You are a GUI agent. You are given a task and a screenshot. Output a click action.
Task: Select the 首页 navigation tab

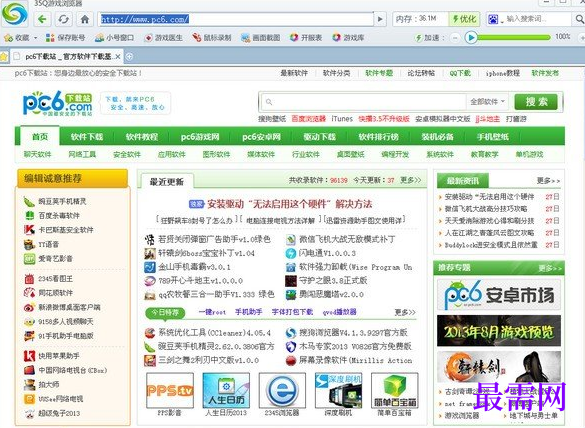tap(40, 137)
